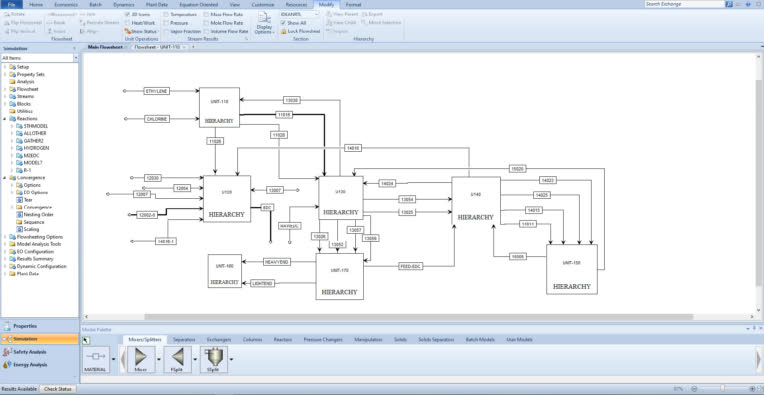Click the zoom slider handle in status bar

point(723,389)
